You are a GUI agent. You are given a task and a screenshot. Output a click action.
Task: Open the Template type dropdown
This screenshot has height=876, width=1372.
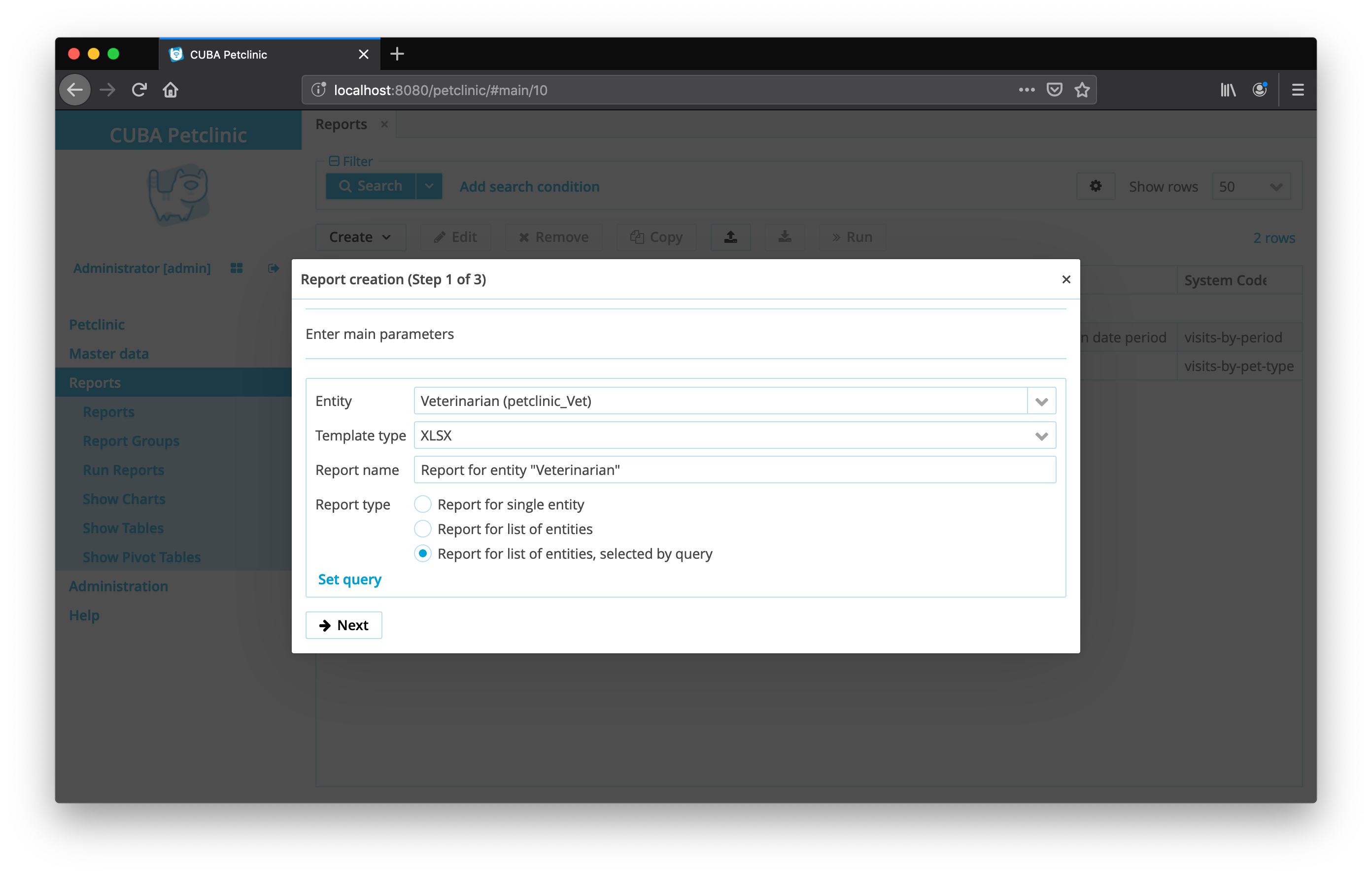pos(1041,436)
